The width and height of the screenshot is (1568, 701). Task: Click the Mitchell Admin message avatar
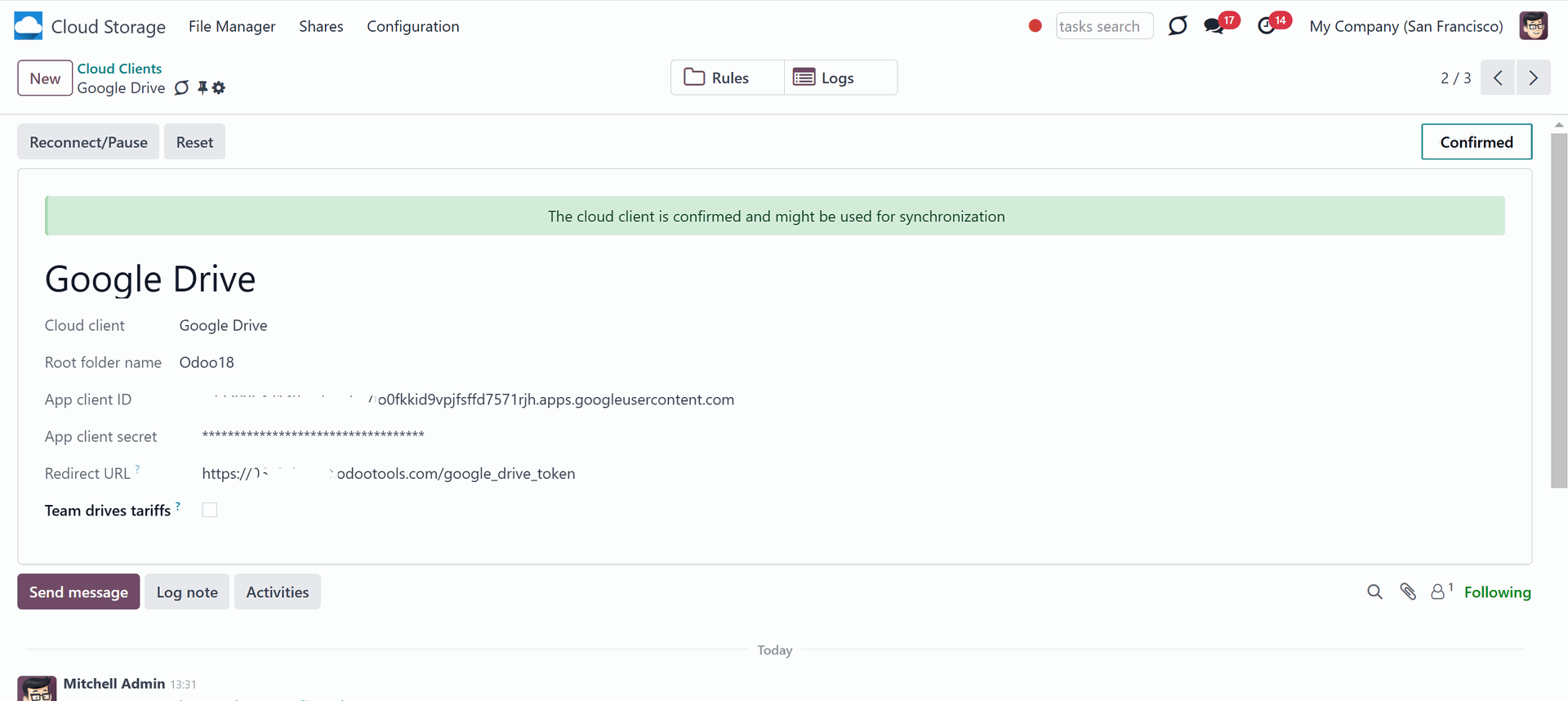tap(37, 689)
